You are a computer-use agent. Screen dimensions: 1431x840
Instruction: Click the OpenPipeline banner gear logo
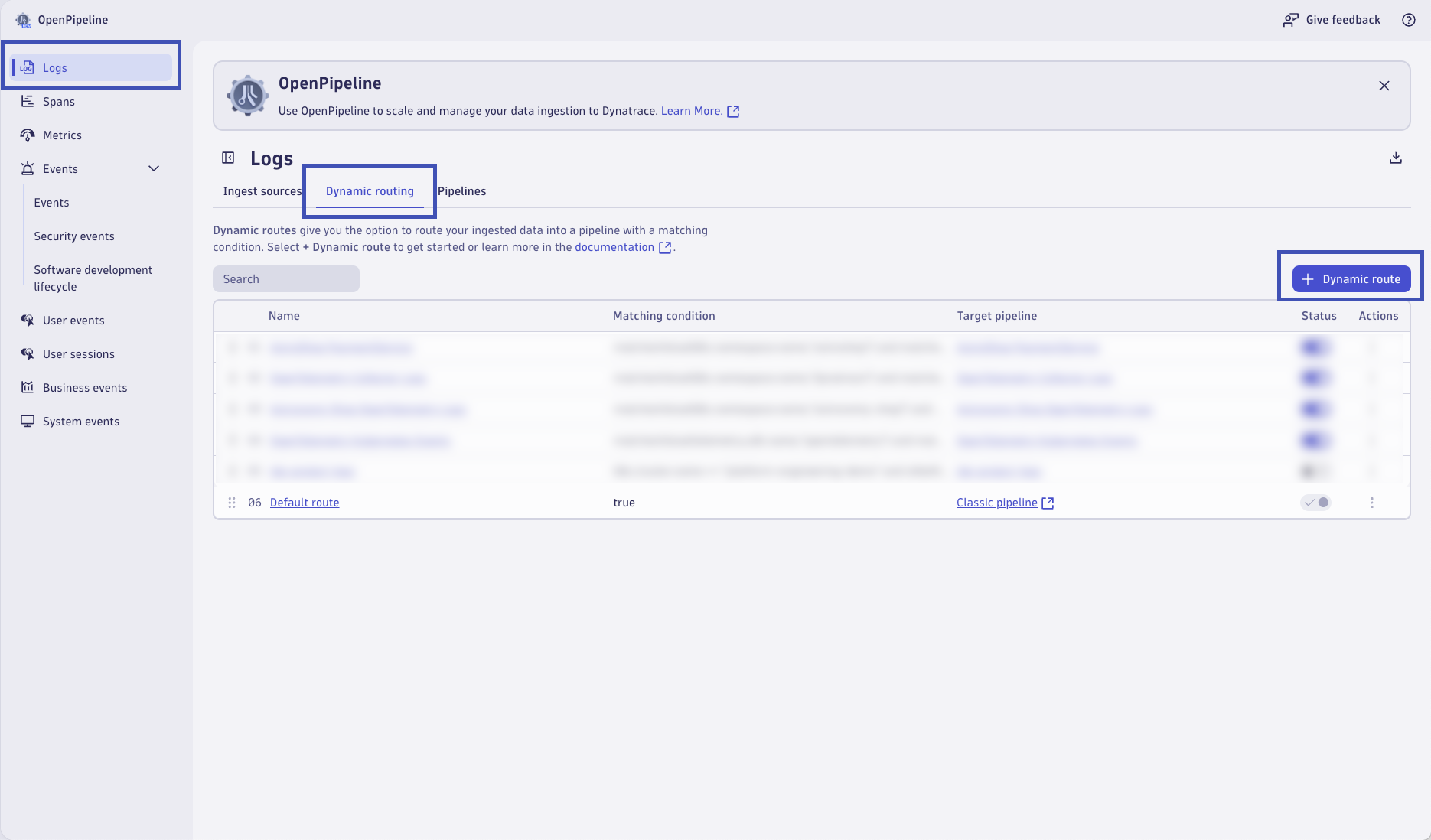(247, 96)
